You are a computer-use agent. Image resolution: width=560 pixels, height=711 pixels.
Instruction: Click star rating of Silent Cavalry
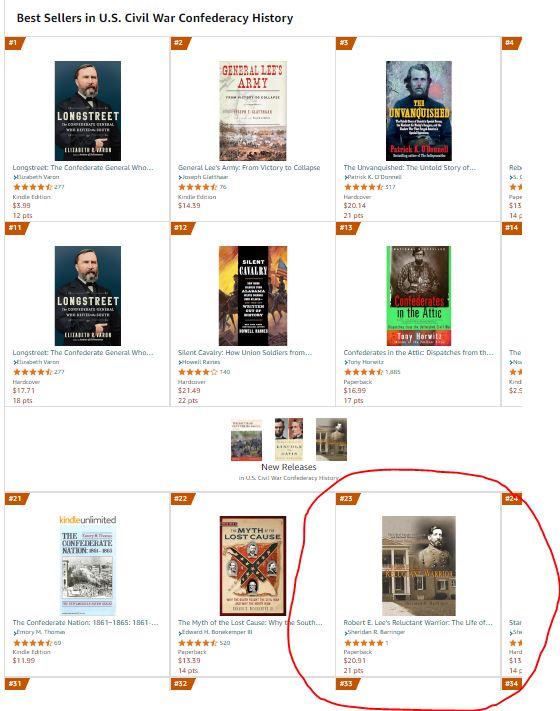pos(198,372)
